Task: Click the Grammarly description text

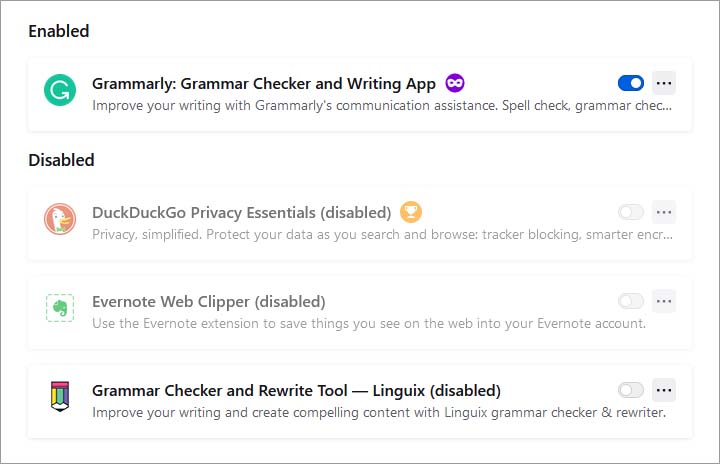Action: pos(382,104)
